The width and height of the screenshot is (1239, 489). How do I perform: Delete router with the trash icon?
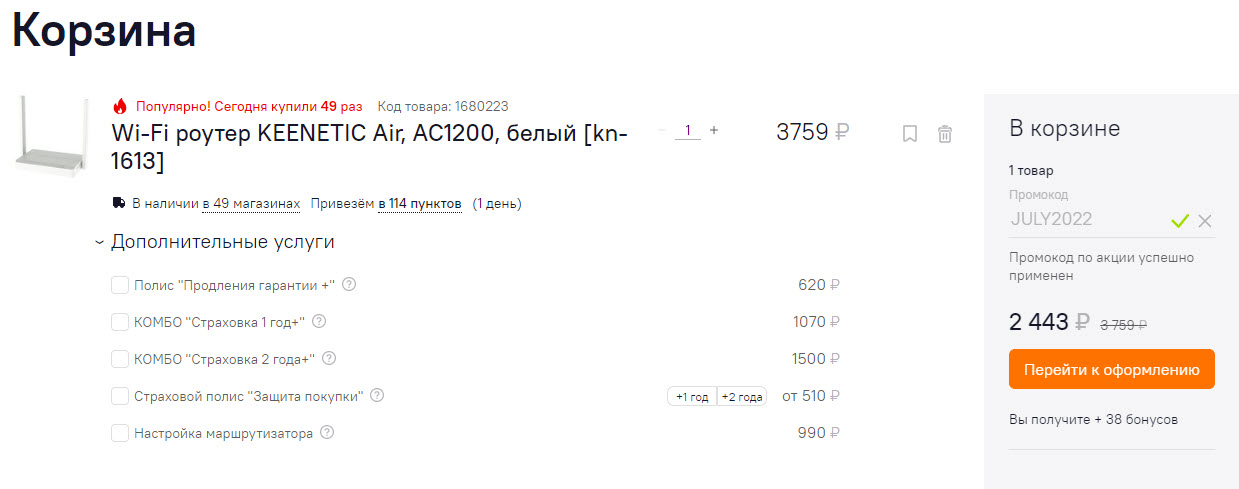click(x=944, y=133)
